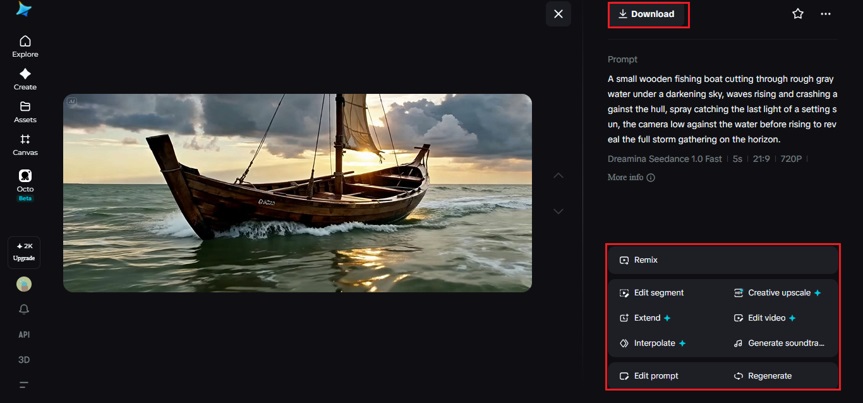
Task: Favorite this video with star icon
Action: point(798,14)
